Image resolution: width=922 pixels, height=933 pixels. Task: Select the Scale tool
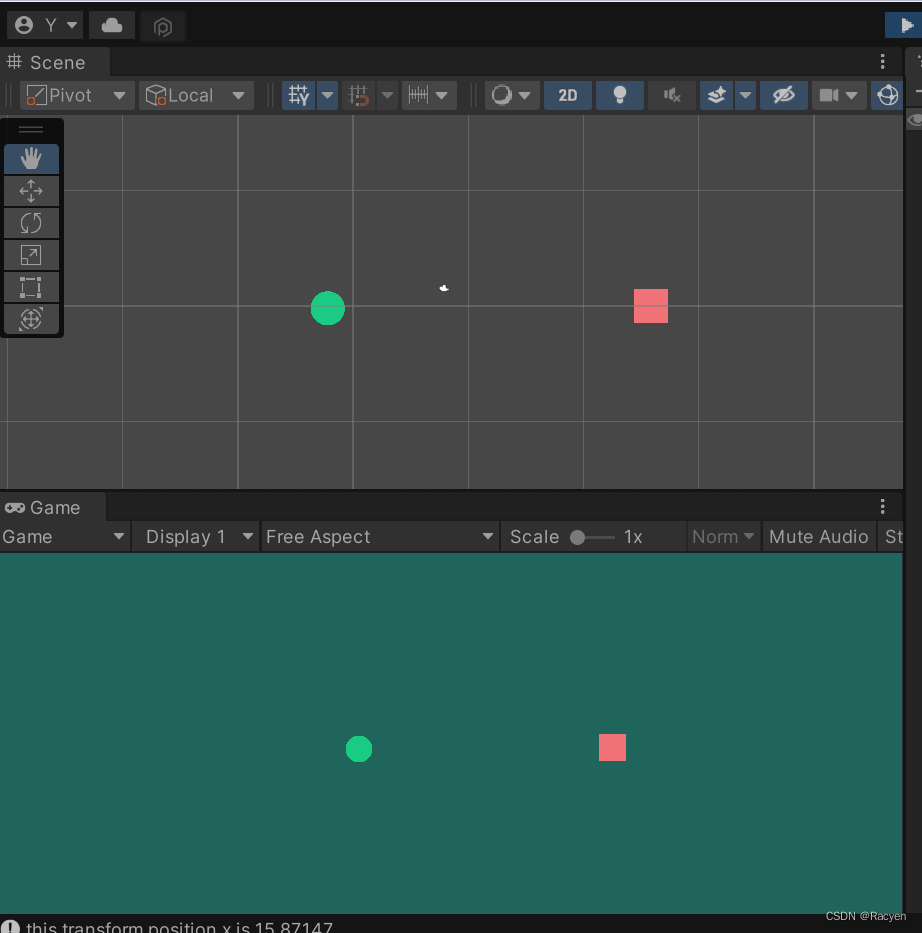point(31,254)
